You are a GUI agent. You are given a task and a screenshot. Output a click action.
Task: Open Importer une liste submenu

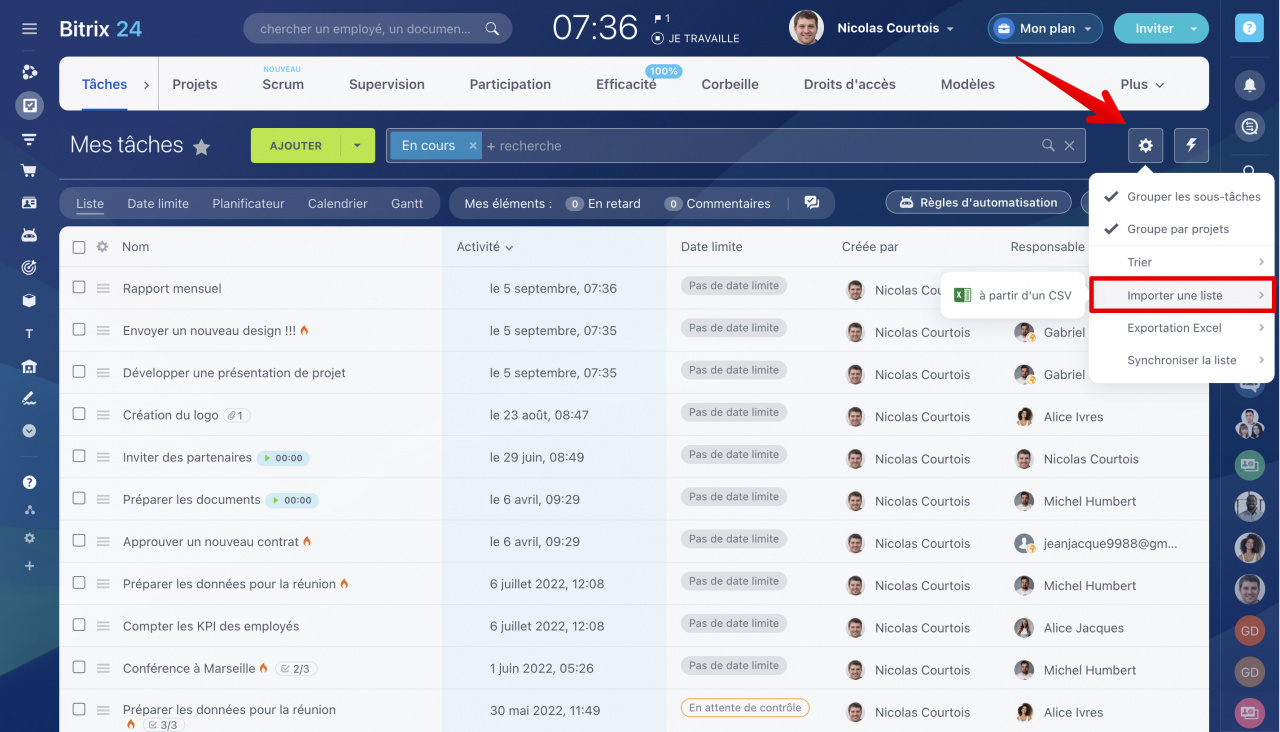(1181, 295)
